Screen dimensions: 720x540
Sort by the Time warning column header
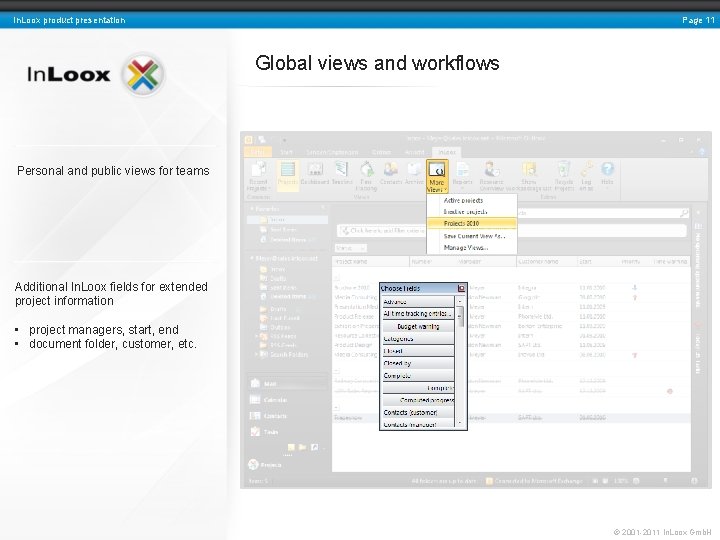pos(670,261)
